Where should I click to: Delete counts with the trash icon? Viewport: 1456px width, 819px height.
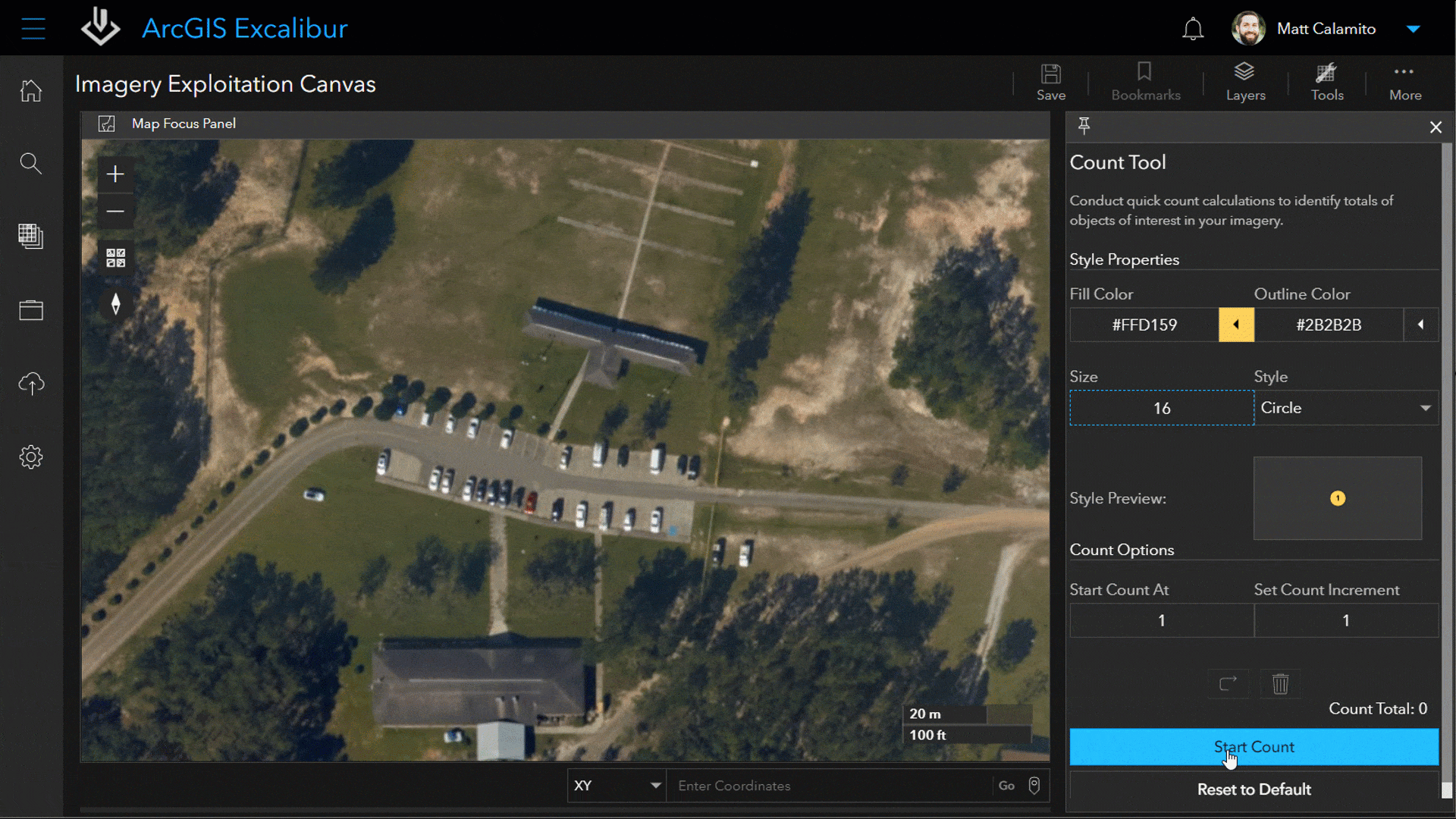(1280, 684)
